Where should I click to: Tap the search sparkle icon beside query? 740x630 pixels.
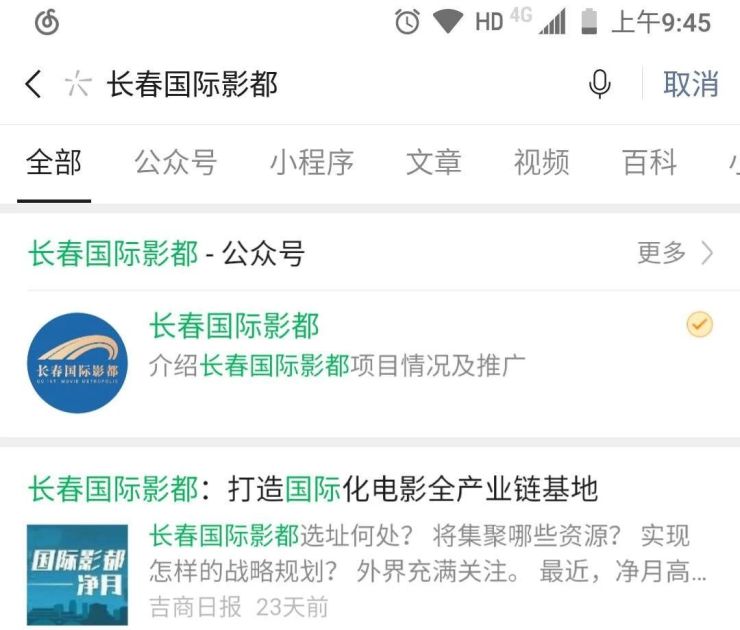(77, 84)
